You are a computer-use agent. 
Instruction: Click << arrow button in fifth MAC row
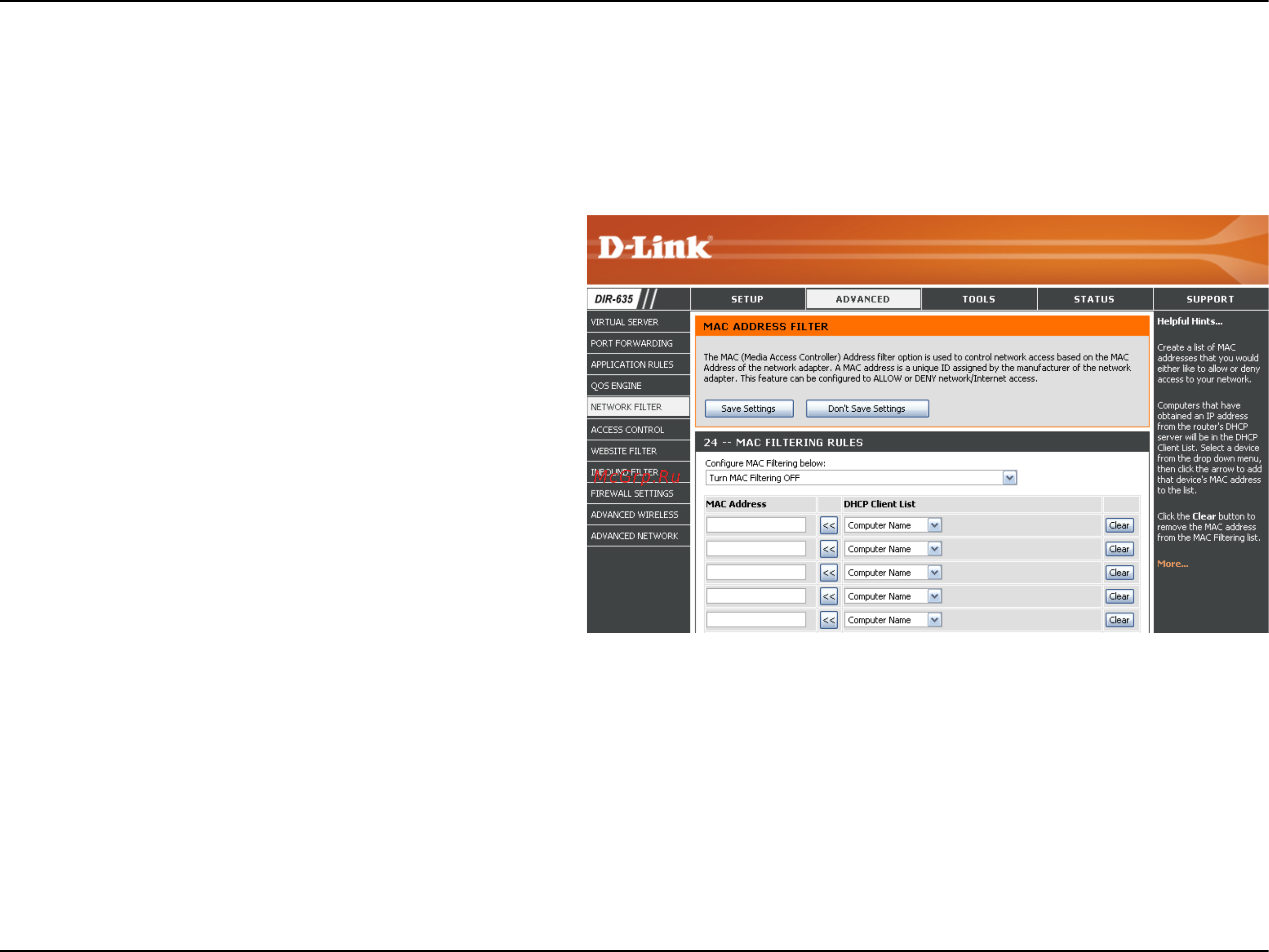pyautogui.click(x=829, y=620)
